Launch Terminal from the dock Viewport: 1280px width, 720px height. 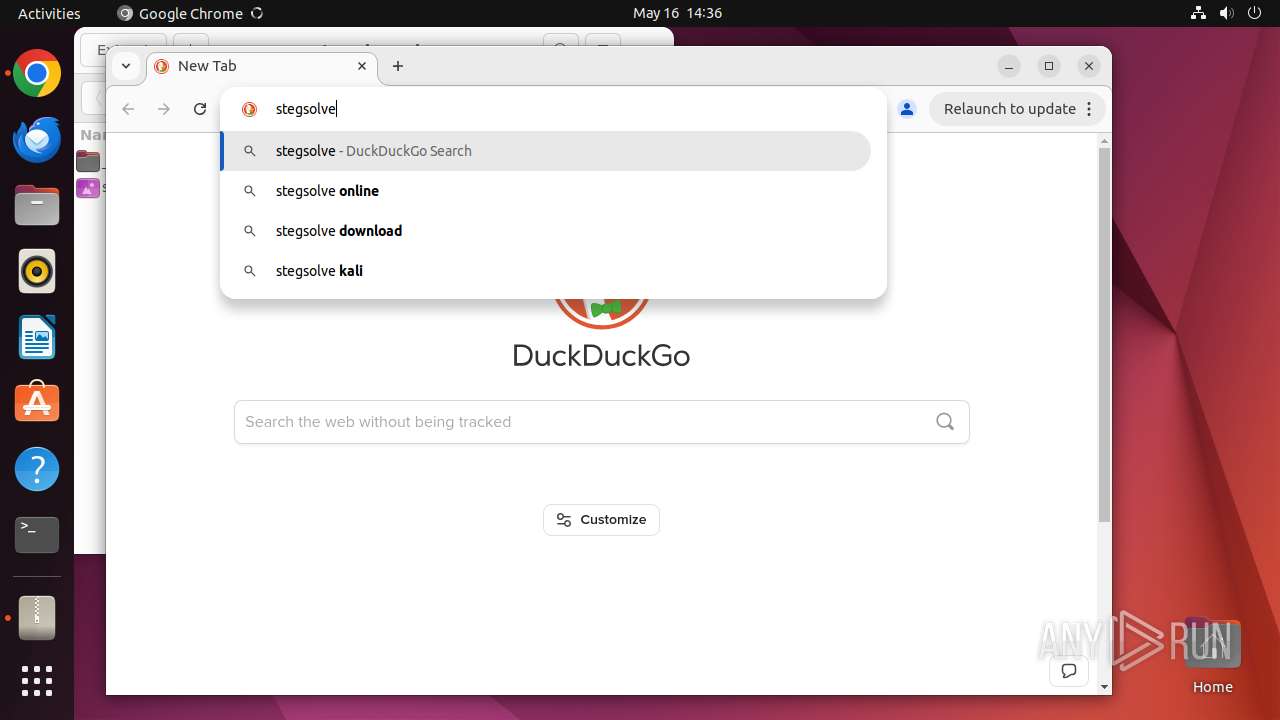point(37,535)
